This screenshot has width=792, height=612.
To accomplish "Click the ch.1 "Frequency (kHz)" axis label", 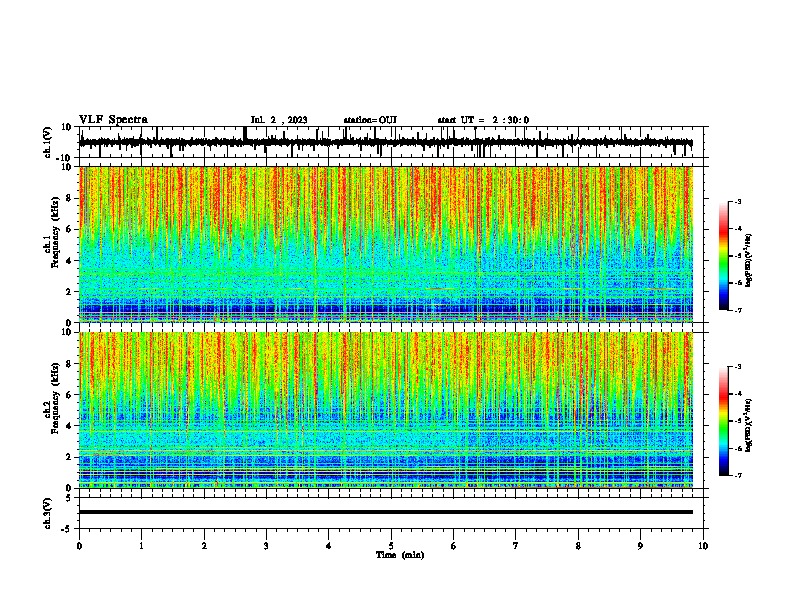I will point(55,232).
